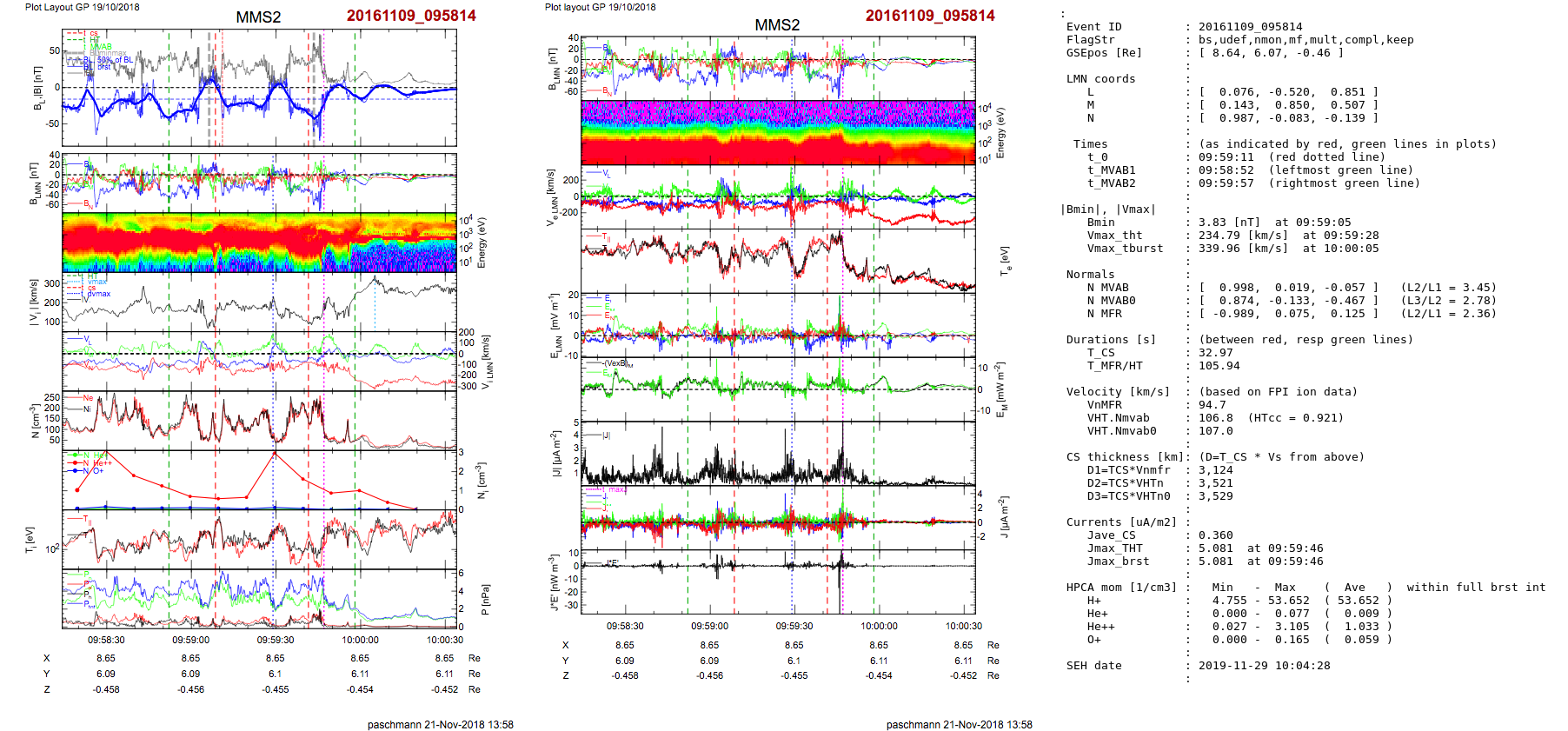The height and width of the screenshot is (731, 1568).
Task: Click the 10:00:30 tick on right time axis
Action: pyautogui.click(x=964, y=626)
